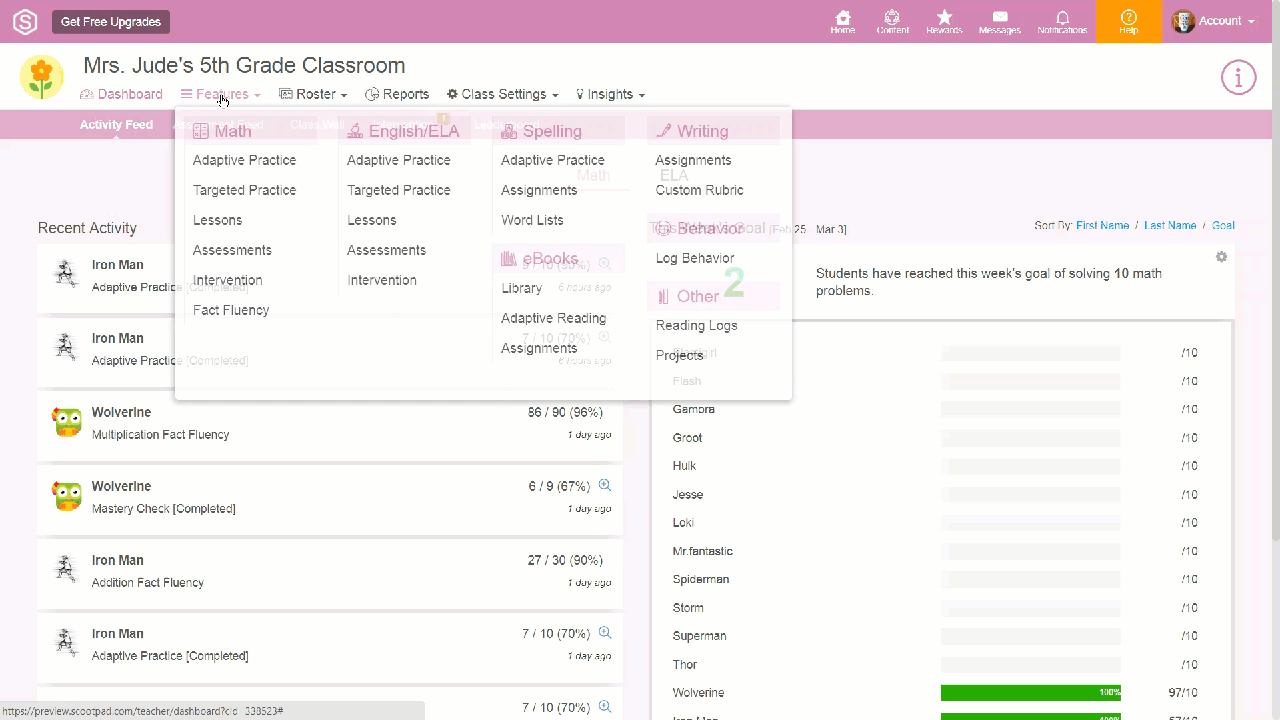This screenshot has width=1280, height=720.
Task: Open Fact Fluency in Math menu
Action: coord(231,310)
